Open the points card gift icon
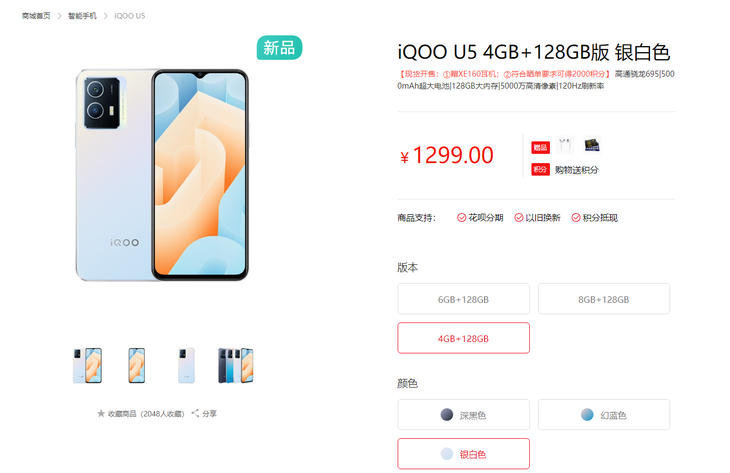The height and width of the screenshot is (473, 730). (592, 146)
